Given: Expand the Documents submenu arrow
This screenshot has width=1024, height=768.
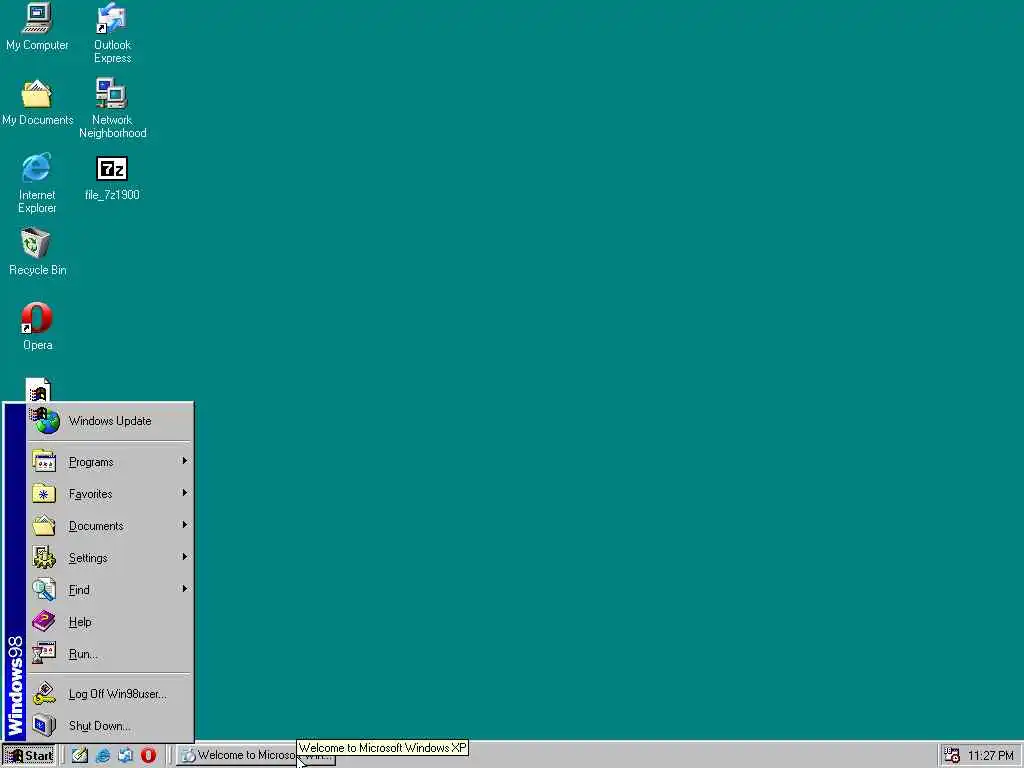Looking at the screenshot, I should tap(185, 525).
